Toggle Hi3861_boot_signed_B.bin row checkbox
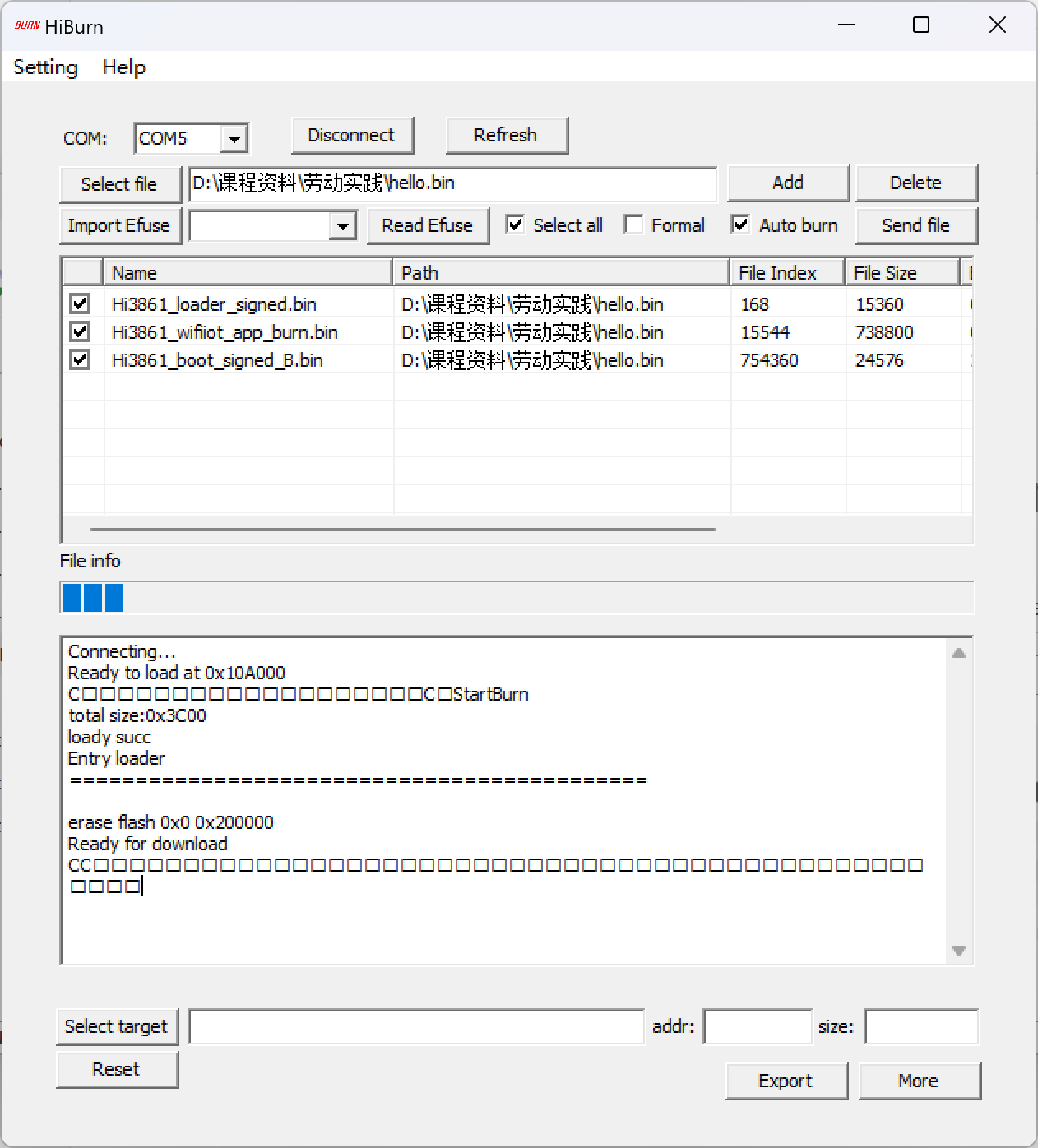The width and height of the screenshot is (1038, 1148). (80, 360)
